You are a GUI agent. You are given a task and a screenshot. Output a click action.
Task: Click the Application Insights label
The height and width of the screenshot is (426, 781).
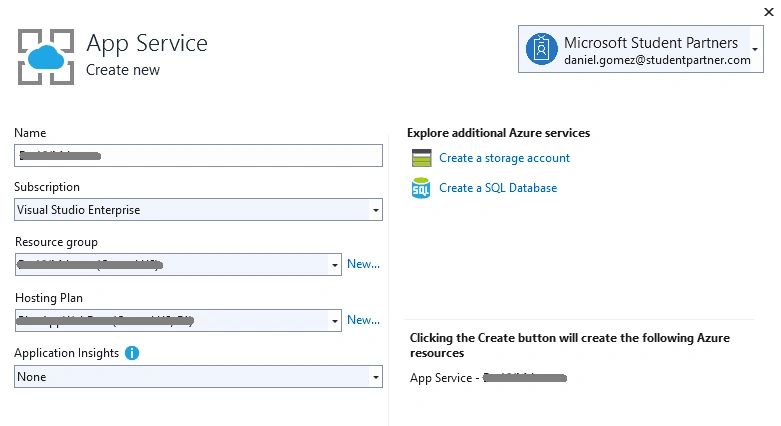67,353
